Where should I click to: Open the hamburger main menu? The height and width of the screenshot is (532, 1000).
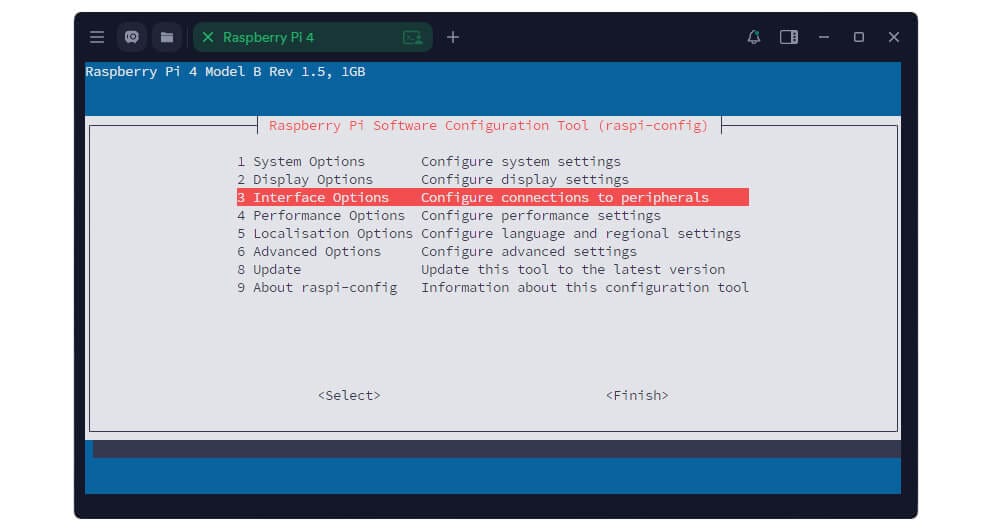pos(97,37)
